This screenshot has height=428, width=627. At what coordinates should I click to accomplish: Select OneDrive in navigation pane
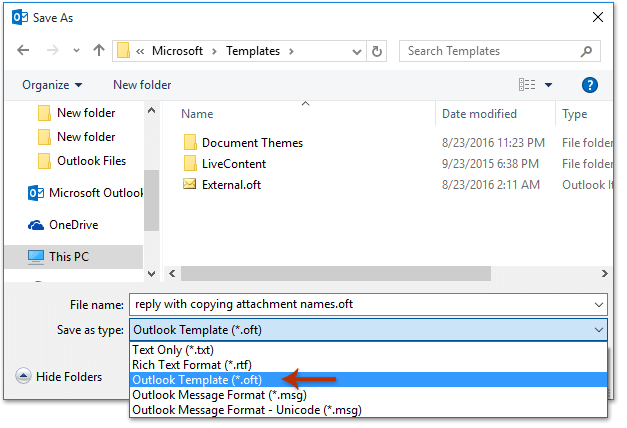point(63,225)
